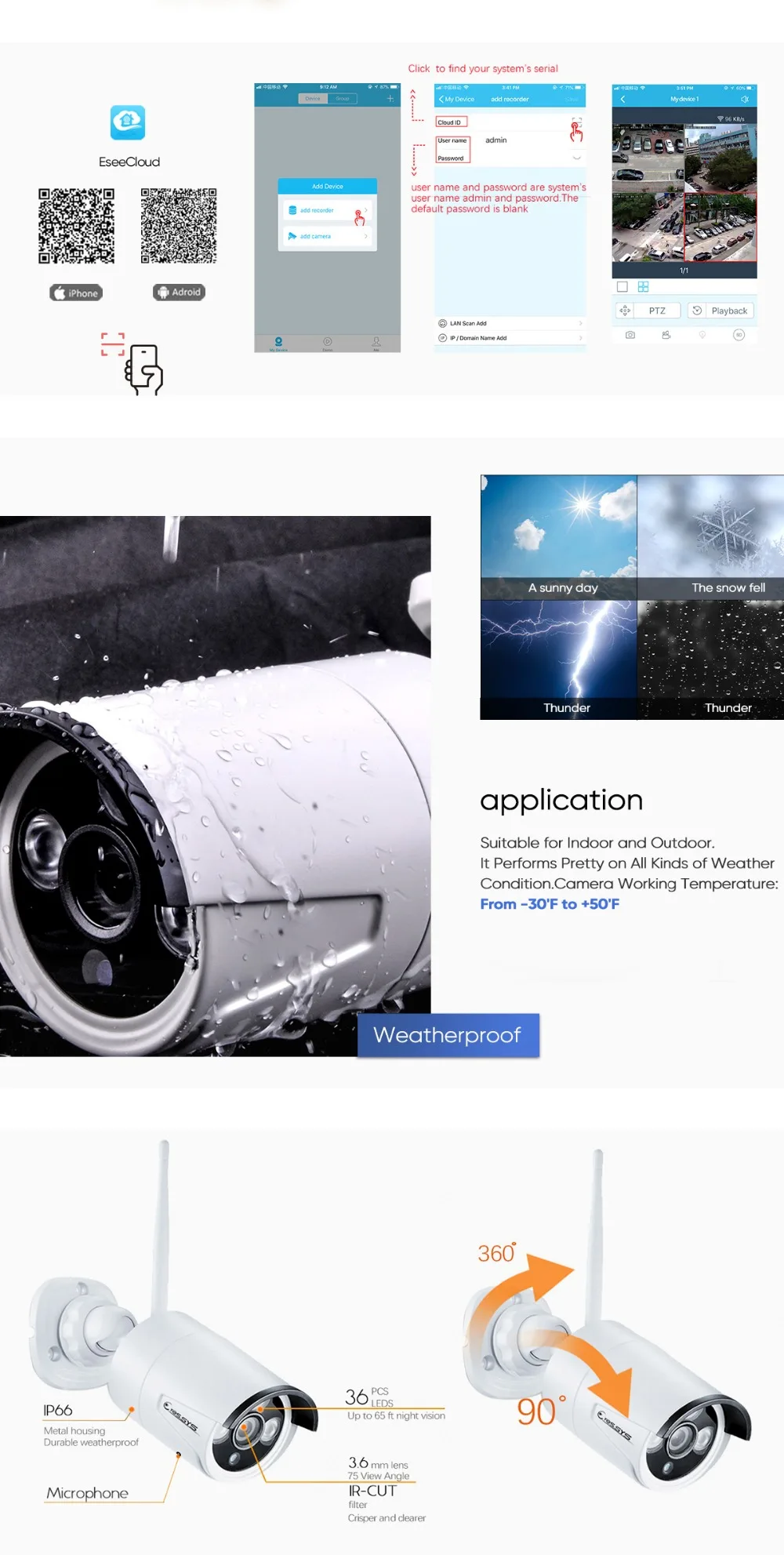Tap the IP Domain Name Add icon
Viewport: 784px width, 1555px height.
click(x=443, y=338)
